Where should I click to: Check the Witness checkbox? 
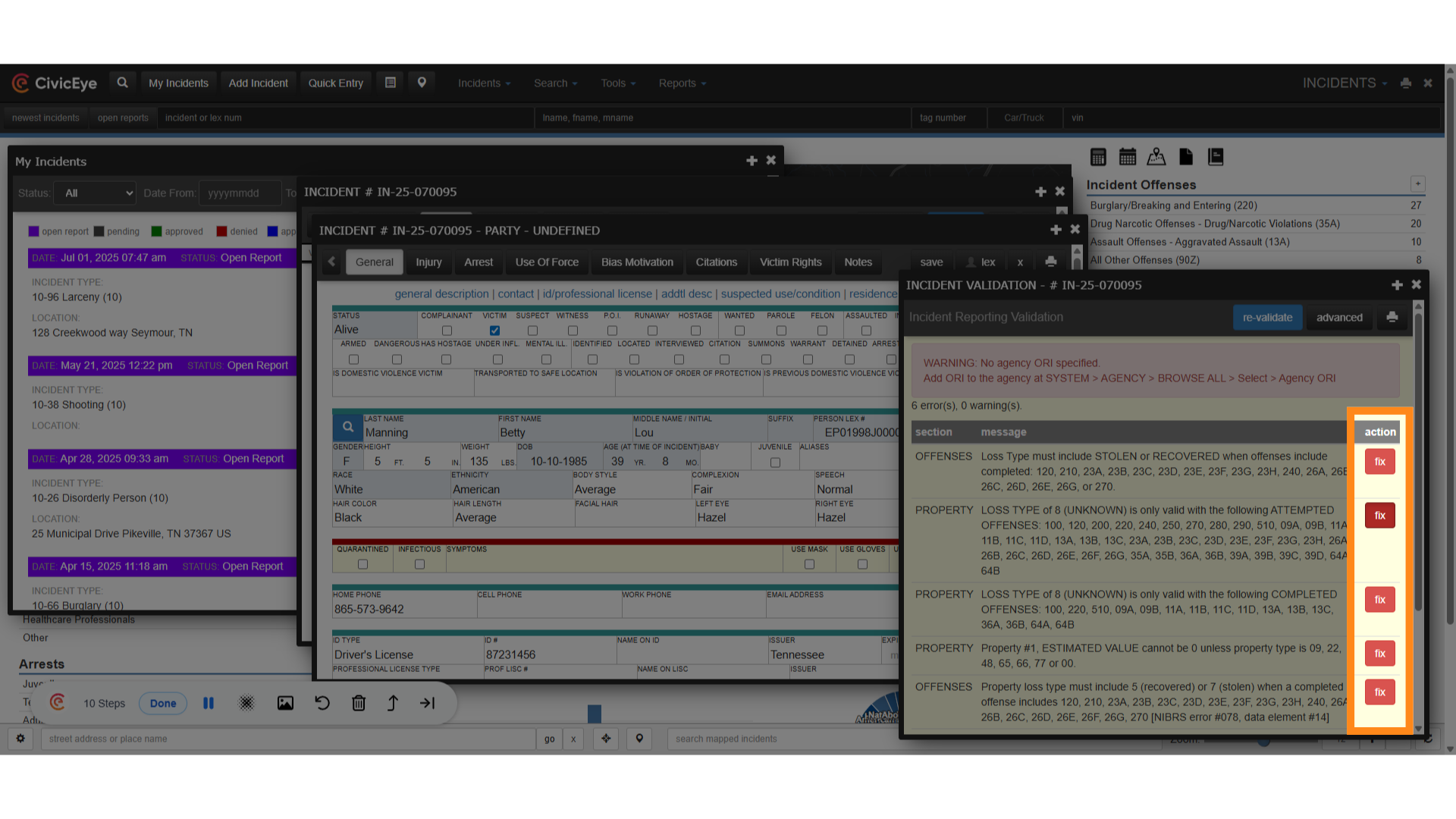tap(573, 331)
